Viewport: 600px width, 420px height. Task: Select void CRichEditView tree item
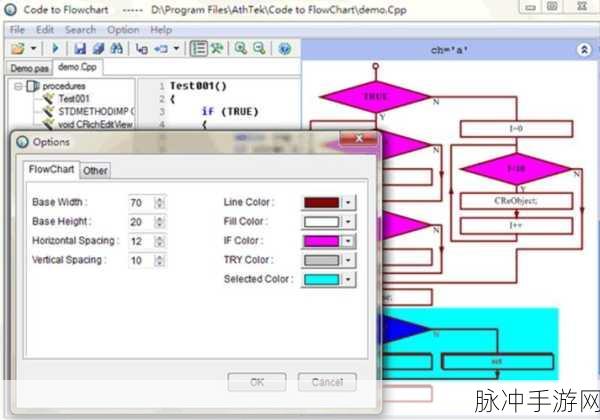95,124
